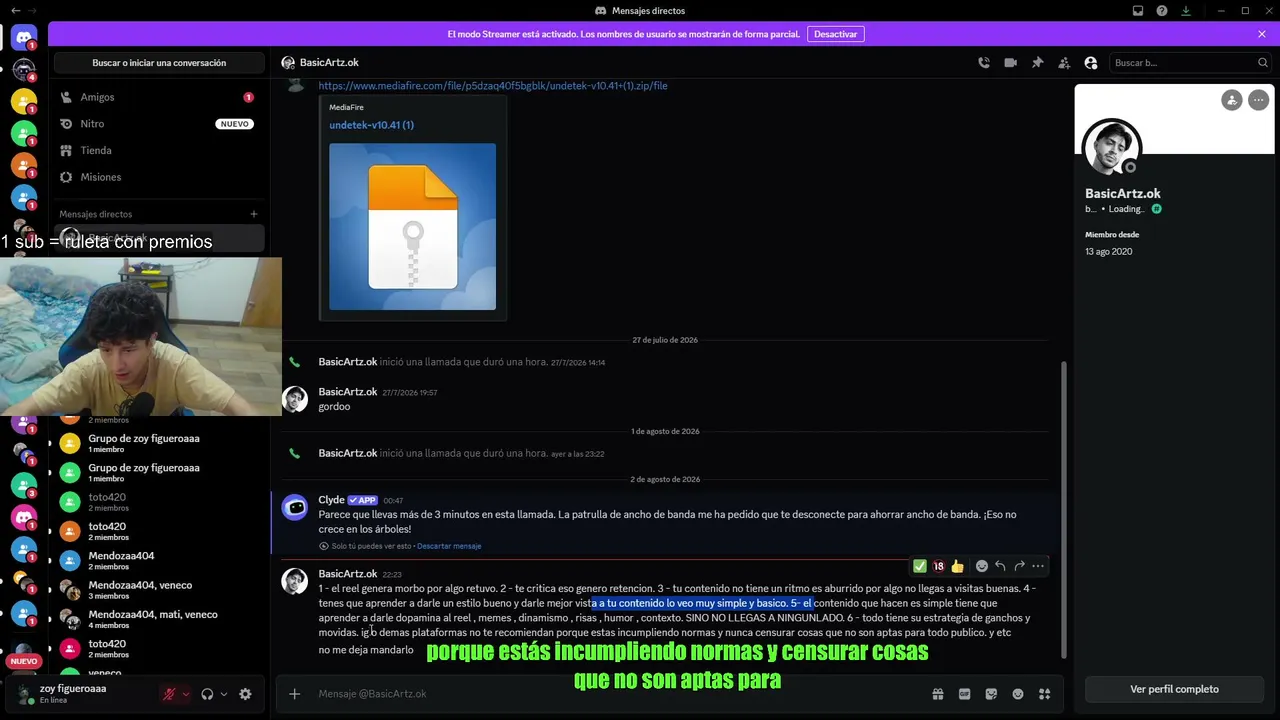
Task: Start a voice call with BasicArtz.ok
Action: tap(984, 62)
